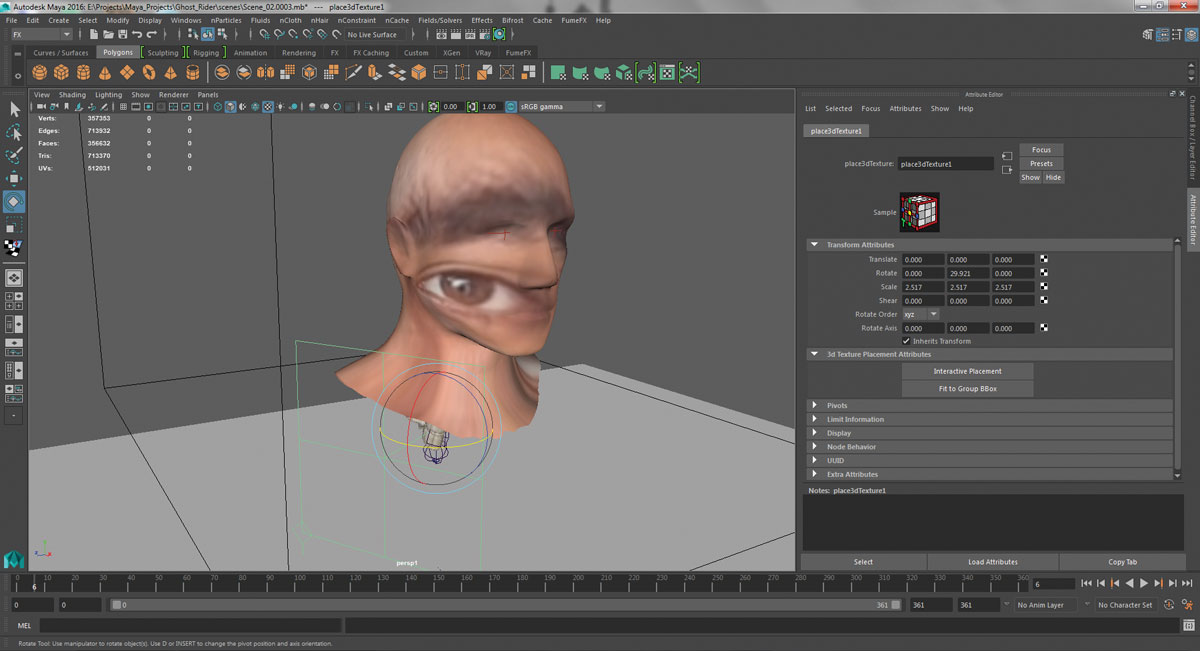The image size is (1200, 651).
Task: Go to end of playback range
Action: (1186, 583)
